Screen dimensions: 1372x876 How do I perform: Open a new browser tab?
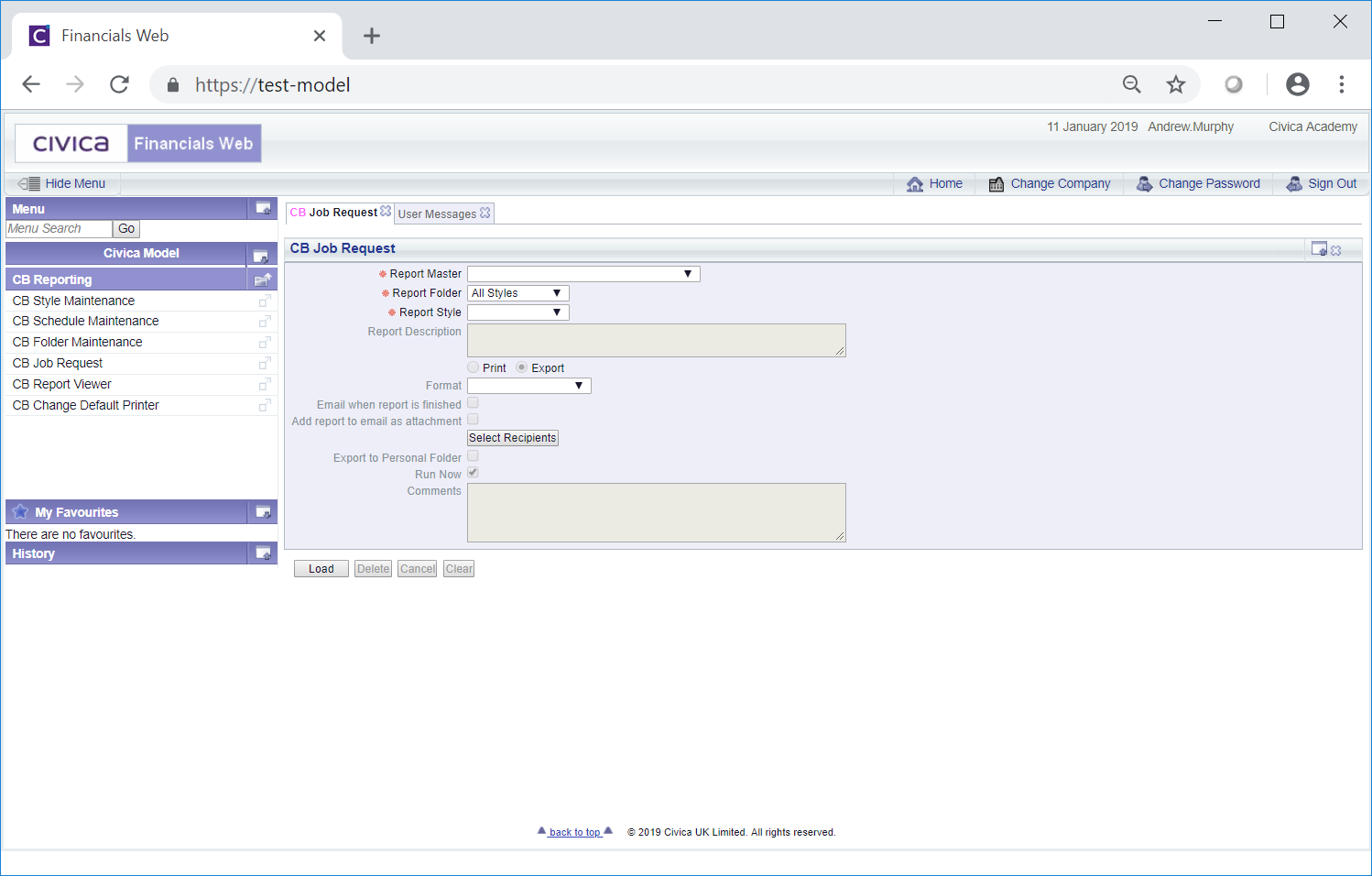point(372,36)
